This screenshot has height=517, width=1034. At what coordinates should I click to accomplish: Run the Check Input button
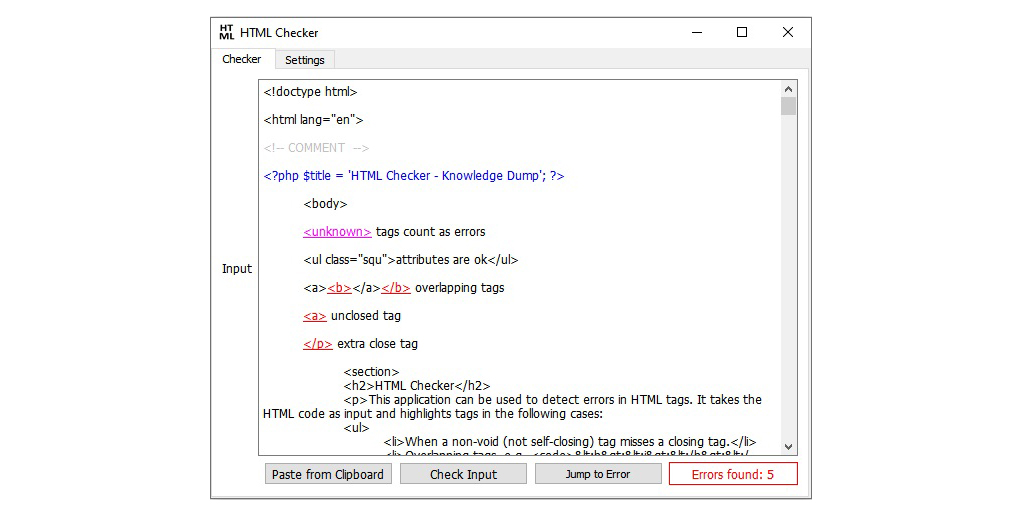[x=463, y=474]
